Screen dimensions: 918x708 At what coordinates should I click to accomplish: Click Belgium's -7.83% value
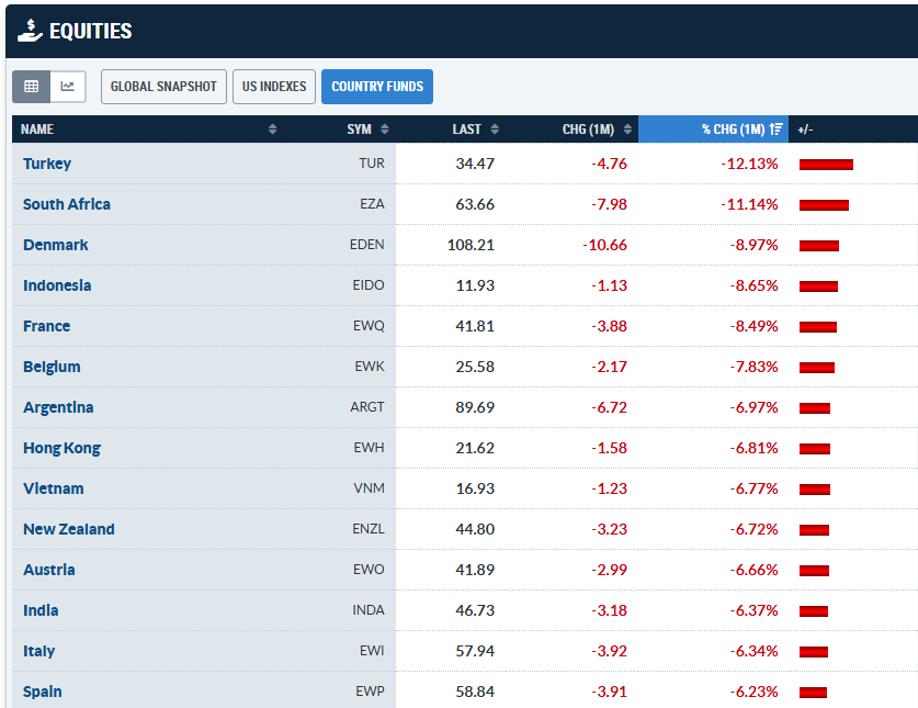[754, 367]
